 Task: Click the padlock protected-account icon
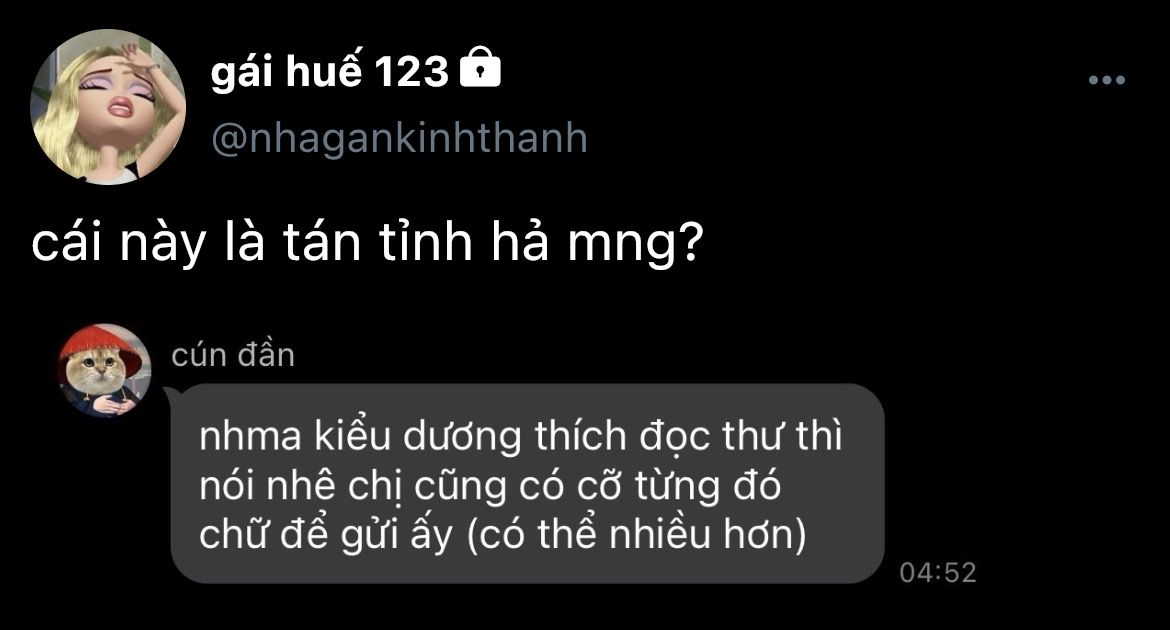pos(480,67)
